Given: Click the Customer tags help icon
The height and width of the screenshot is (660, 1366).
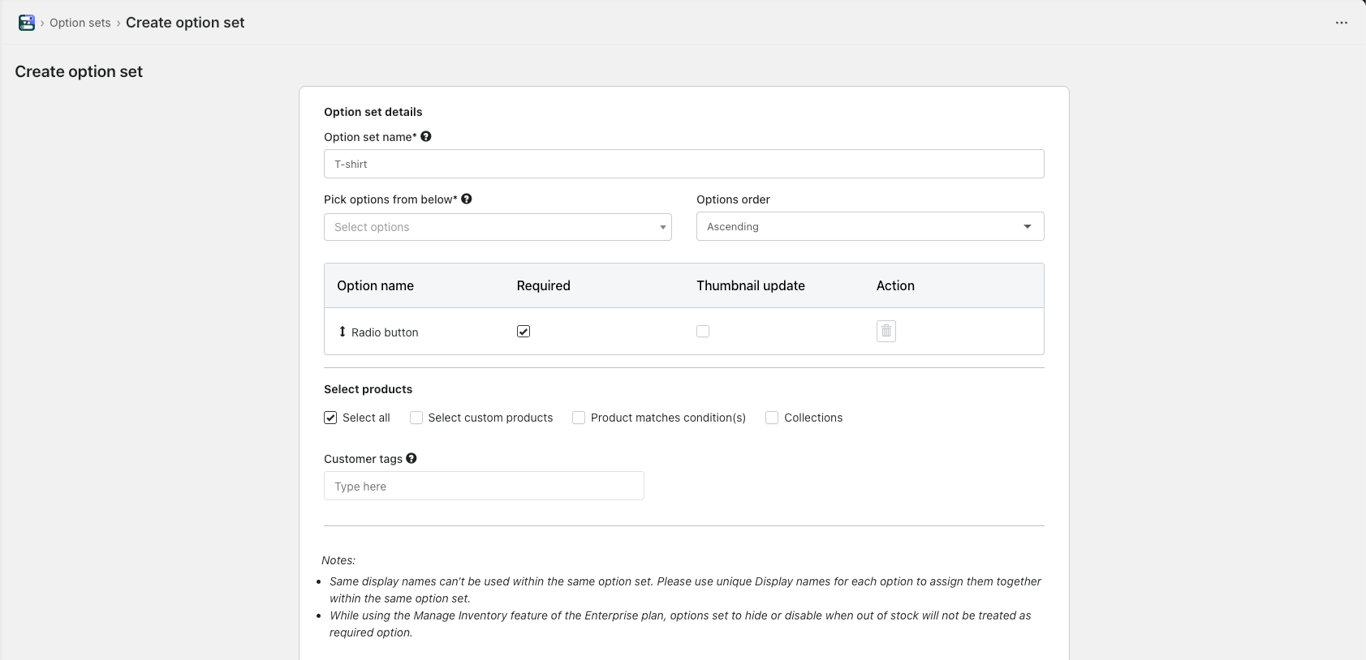Looking at the screenshot, I should pyautogui.click(x=411, y=459).
